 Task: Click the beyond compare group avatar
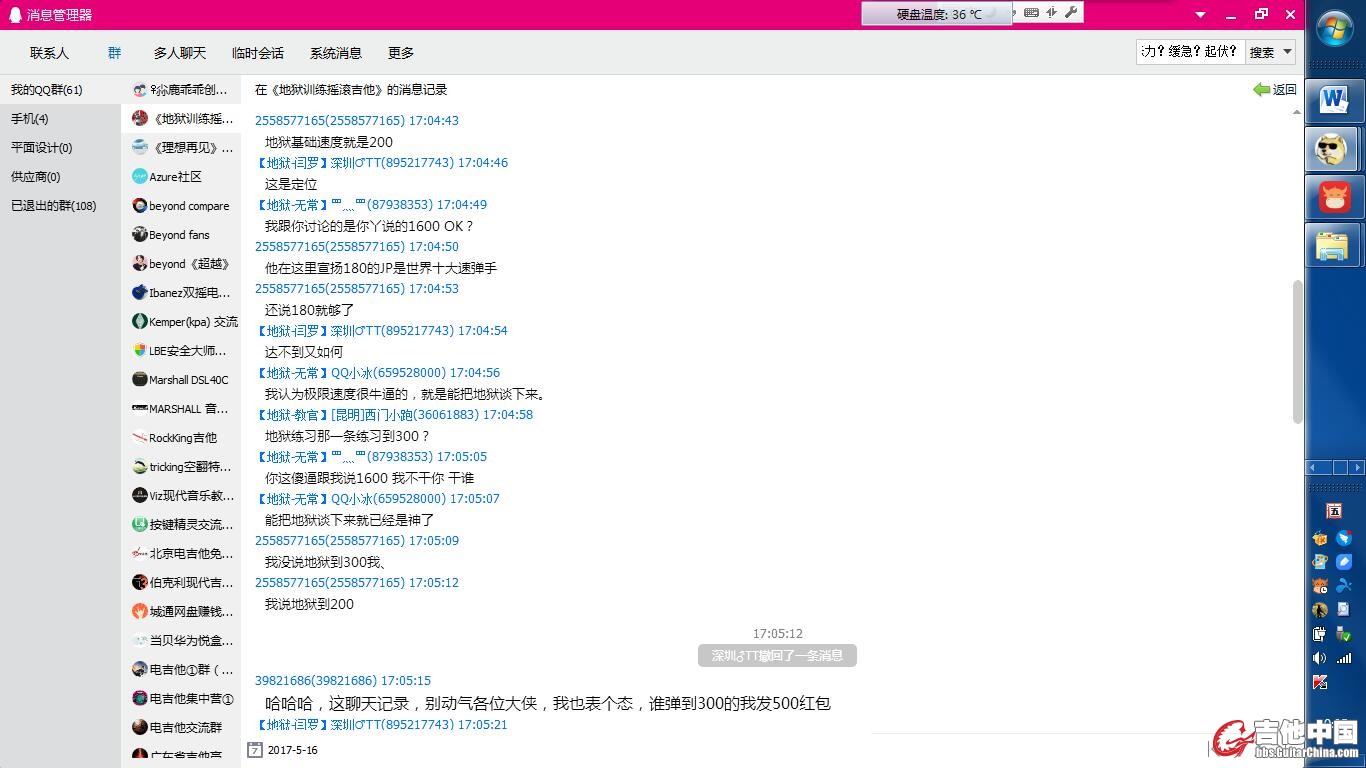click(x=140, y=205)
